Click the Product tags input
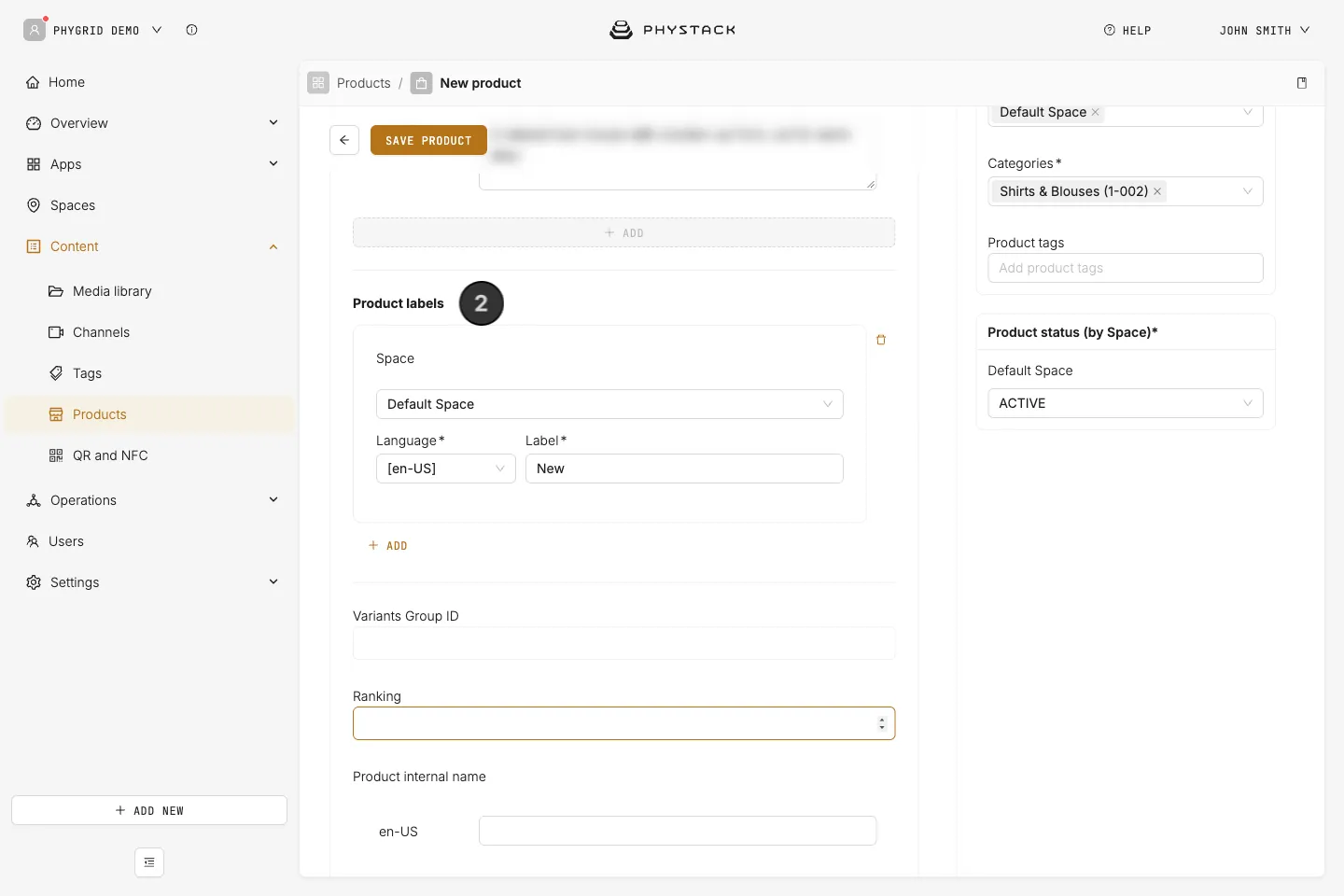Viewport: 1344px width, 896px height. [1125, 268]
